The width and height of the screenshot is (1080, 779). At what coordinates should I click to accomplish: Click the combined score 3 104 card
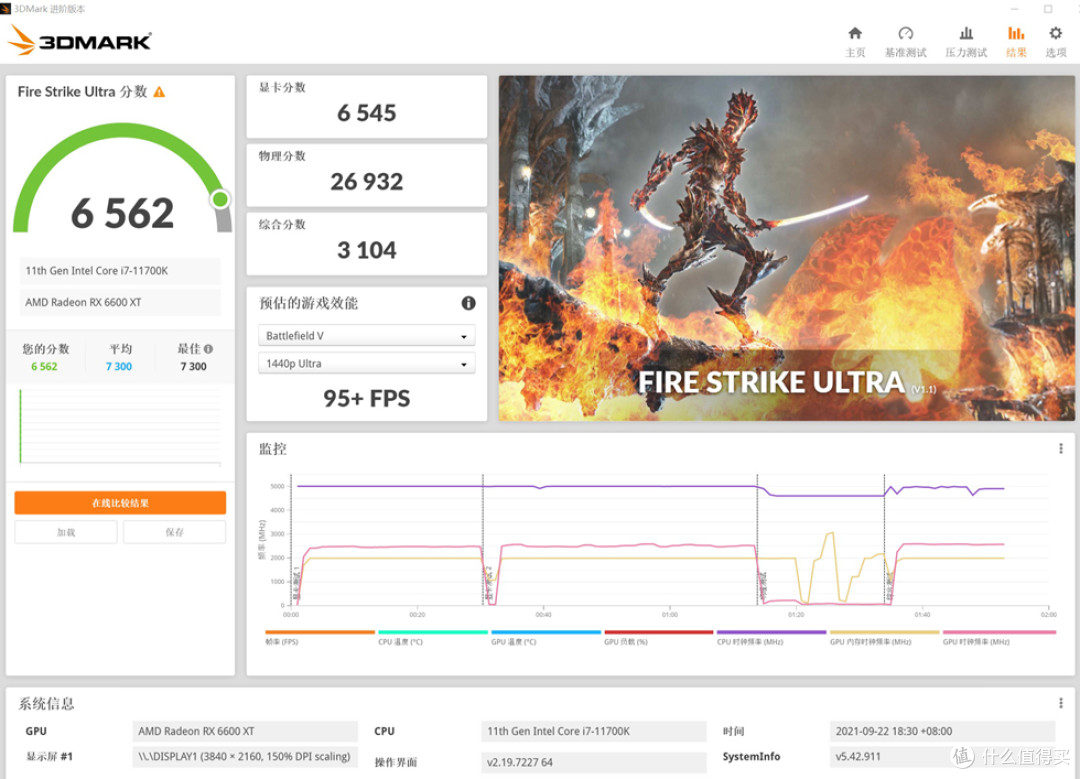tap(366, 244)
